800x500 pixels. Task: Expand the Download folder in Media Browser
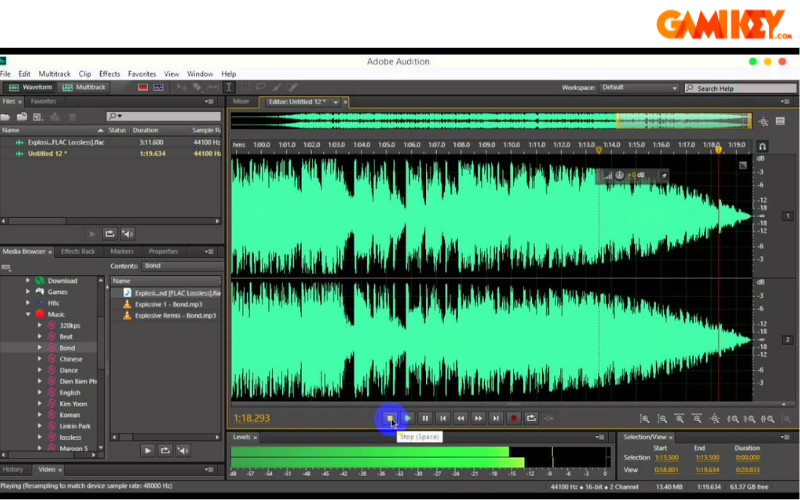[28, 281]
